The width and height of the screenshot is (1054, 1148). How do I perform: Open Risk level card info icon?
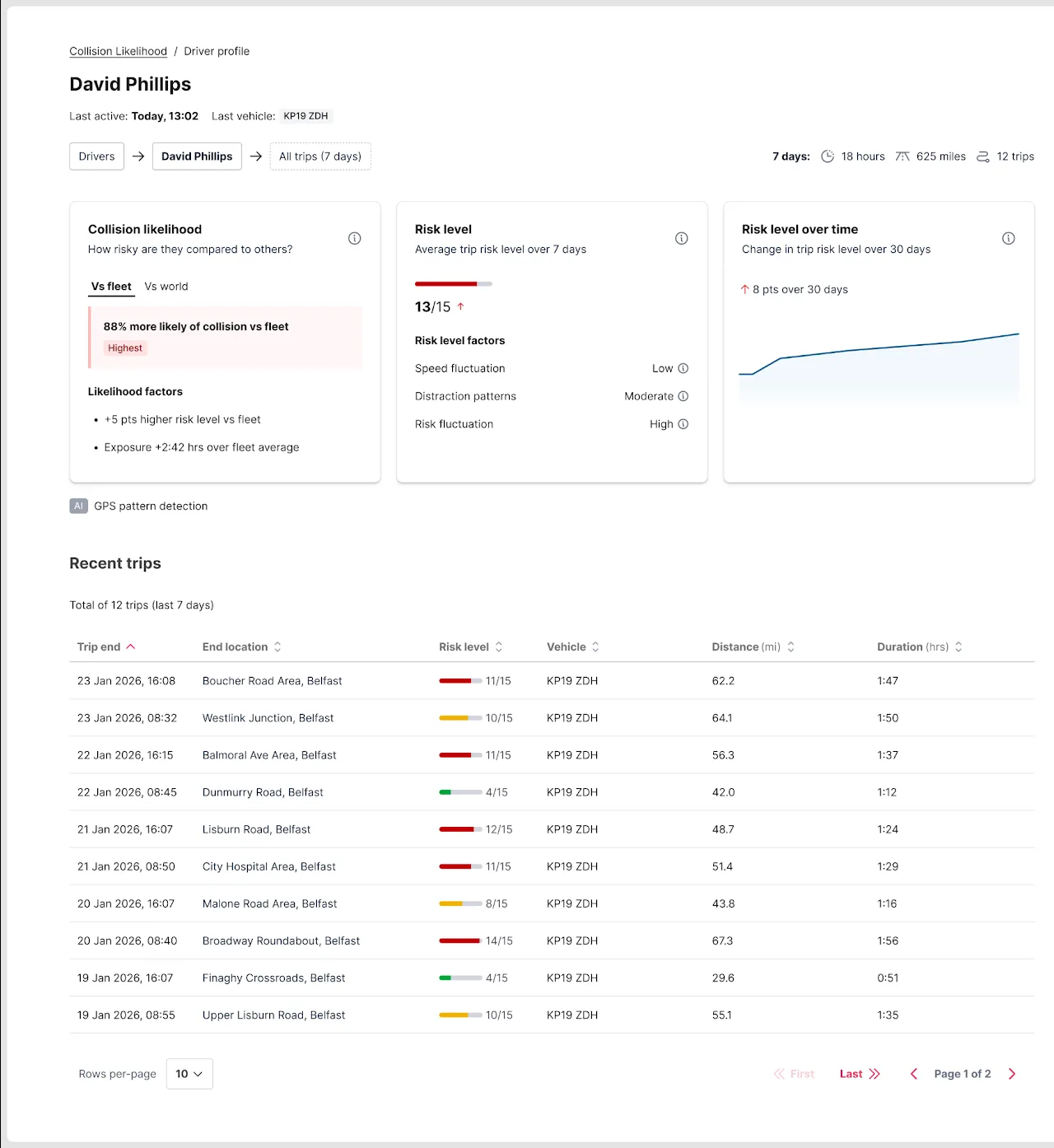681,239
